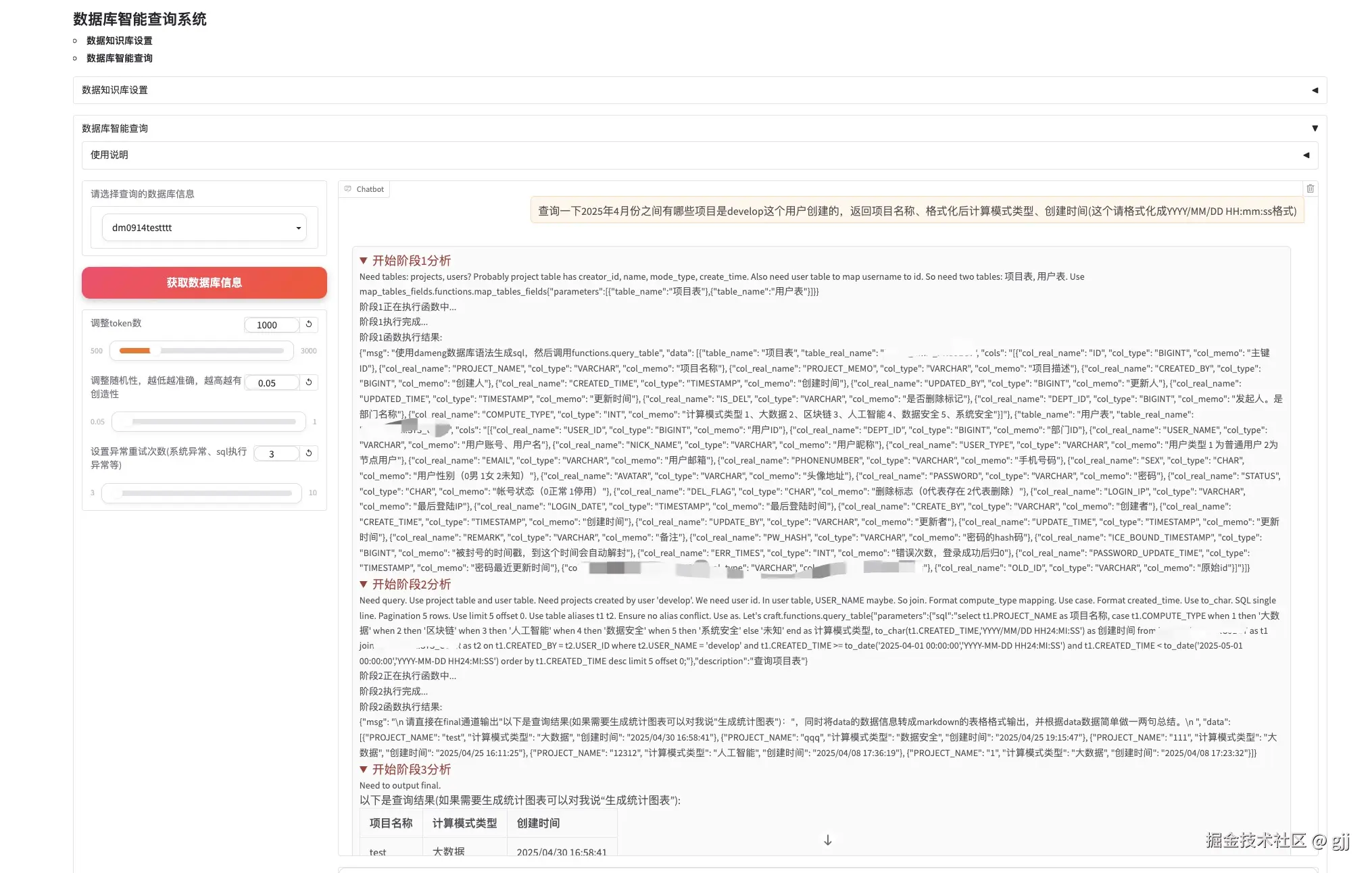This screenshot has height=873, width=1372.
Task: Clear chat with the trash icon
Action: (x=1310, y=189)
